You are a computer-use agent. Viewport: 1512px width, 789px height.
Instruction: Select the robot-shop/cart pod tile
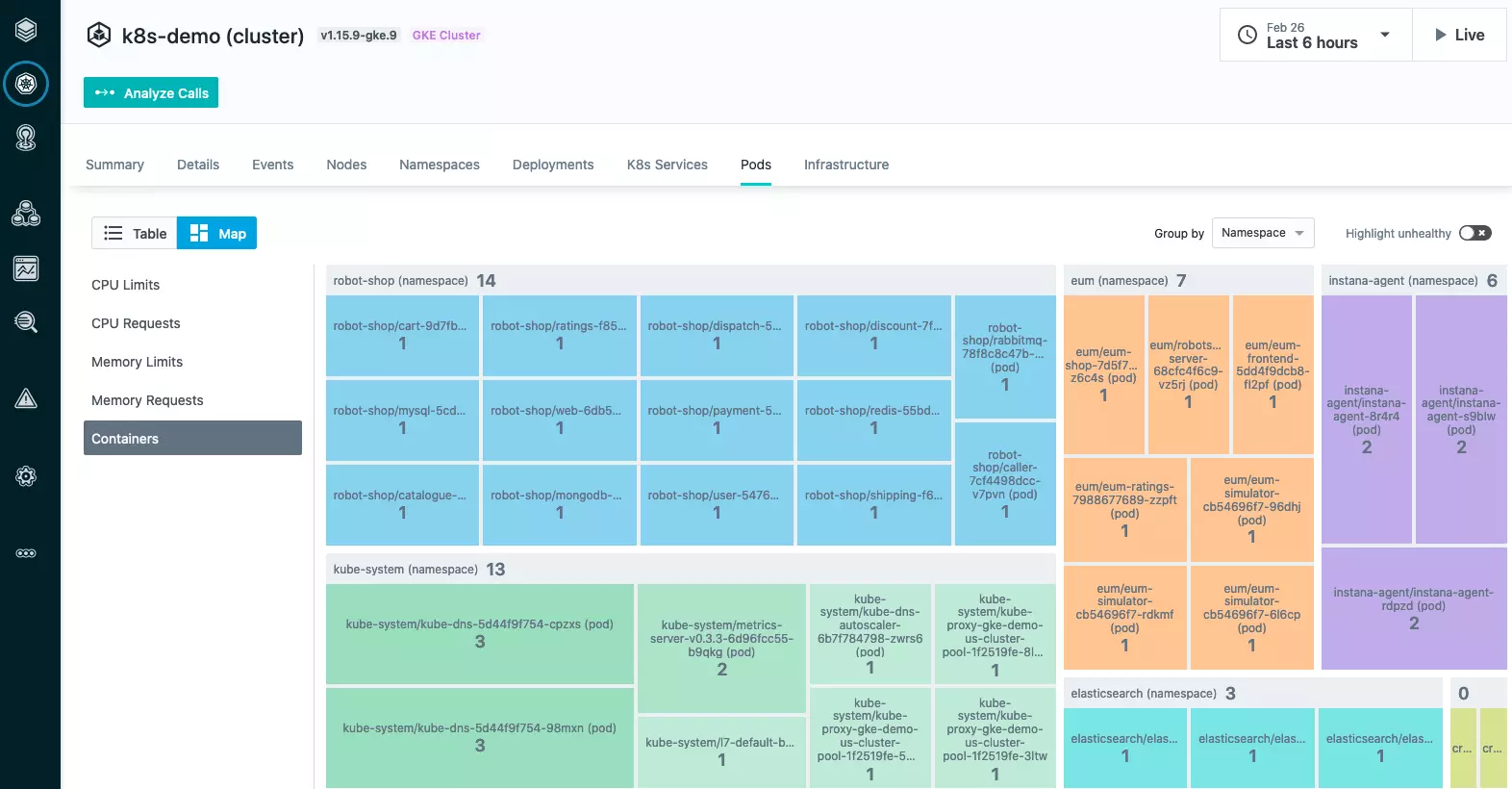tap(402, 335)
